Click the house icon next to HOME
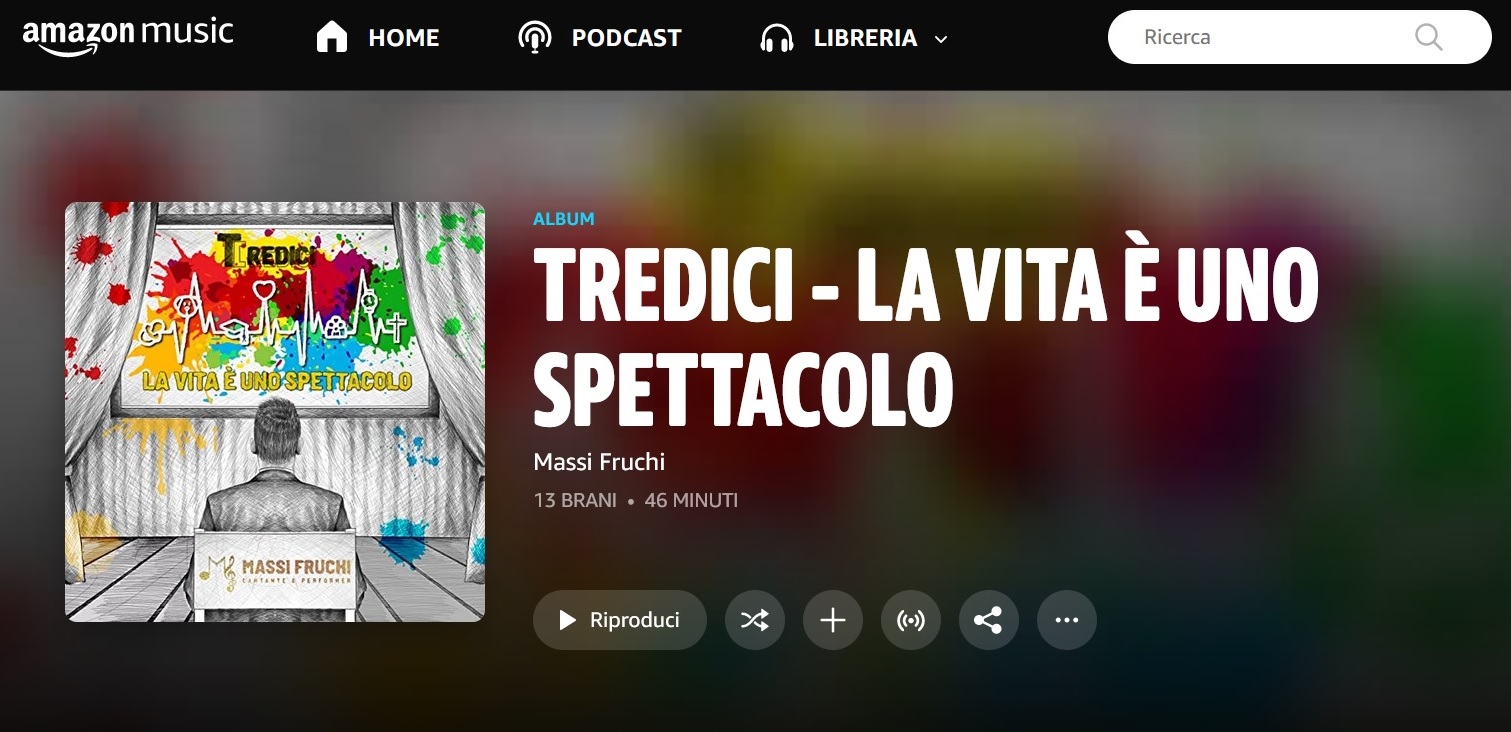This screenshot has height=732, width=1511. click(x=331, y=37)
